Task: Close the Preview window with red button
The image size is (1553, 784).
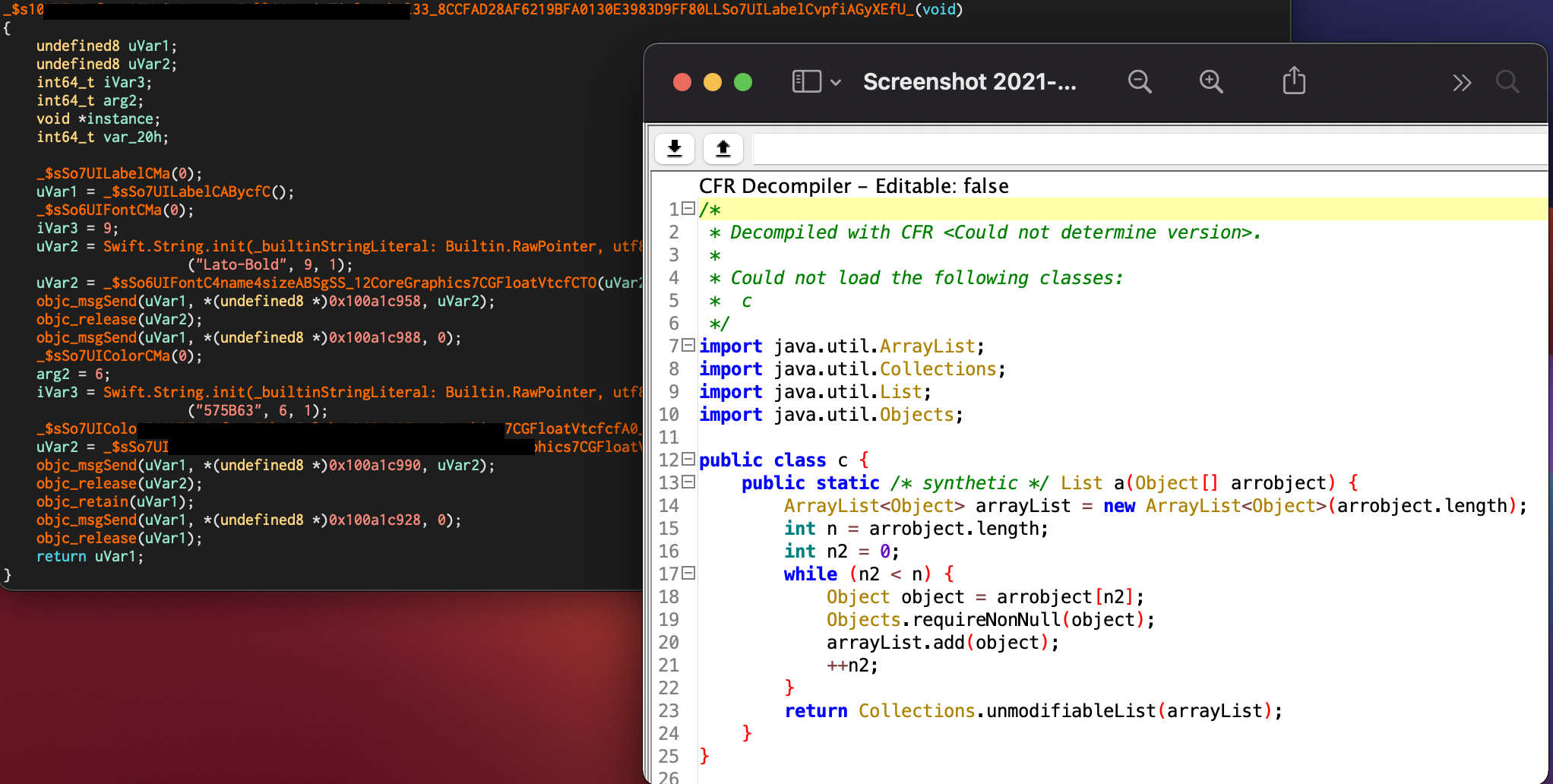Action: point(682,82)
